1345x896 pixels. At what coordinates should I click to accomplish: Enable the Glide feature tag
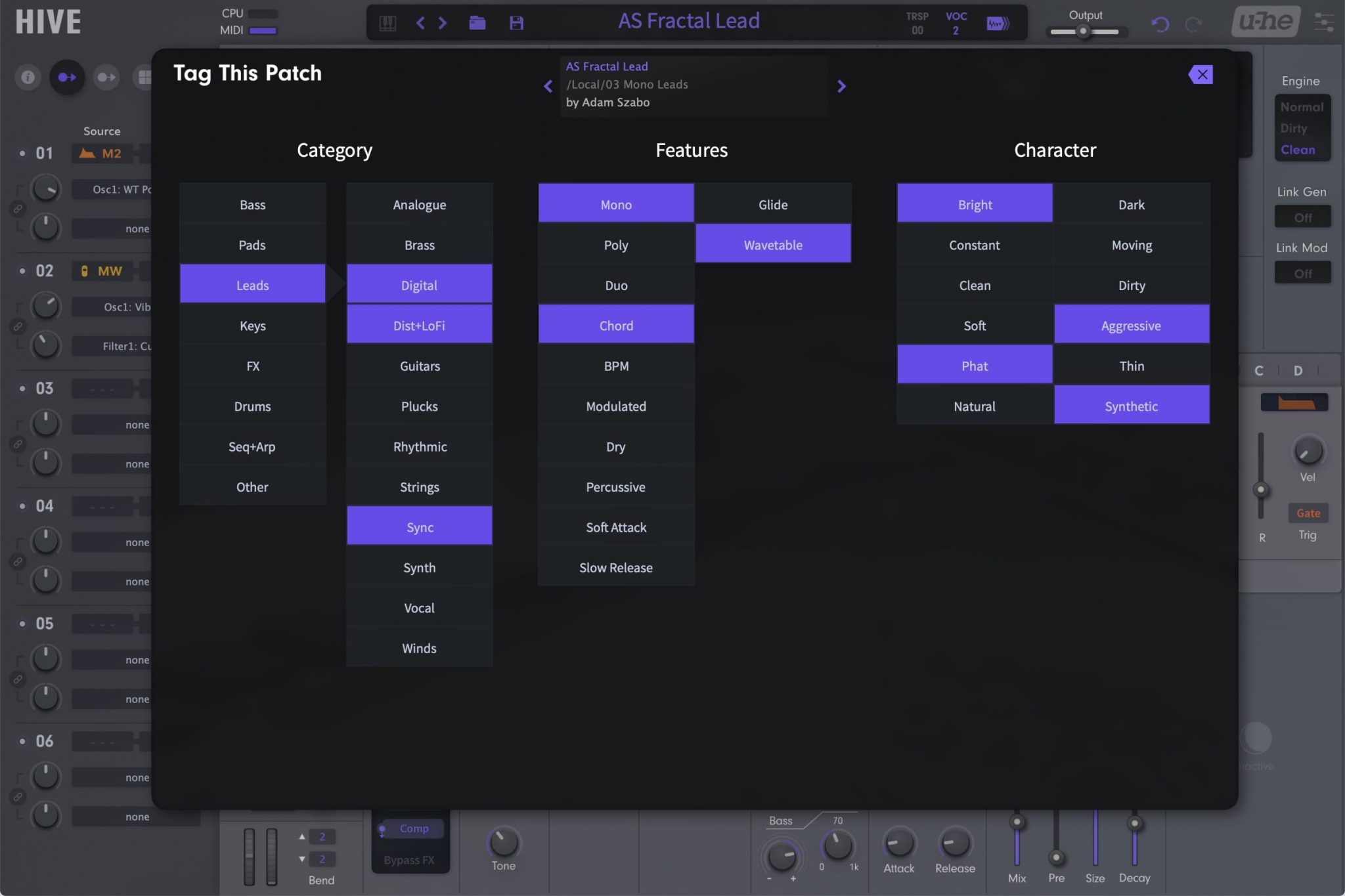773,205
